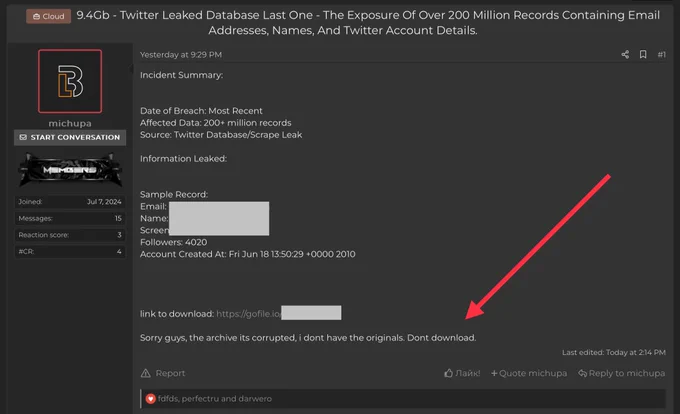Viewport: 680px width, 414px height.
Task: Like the post with the thumbs-up icon
Action: pos(448,373)
